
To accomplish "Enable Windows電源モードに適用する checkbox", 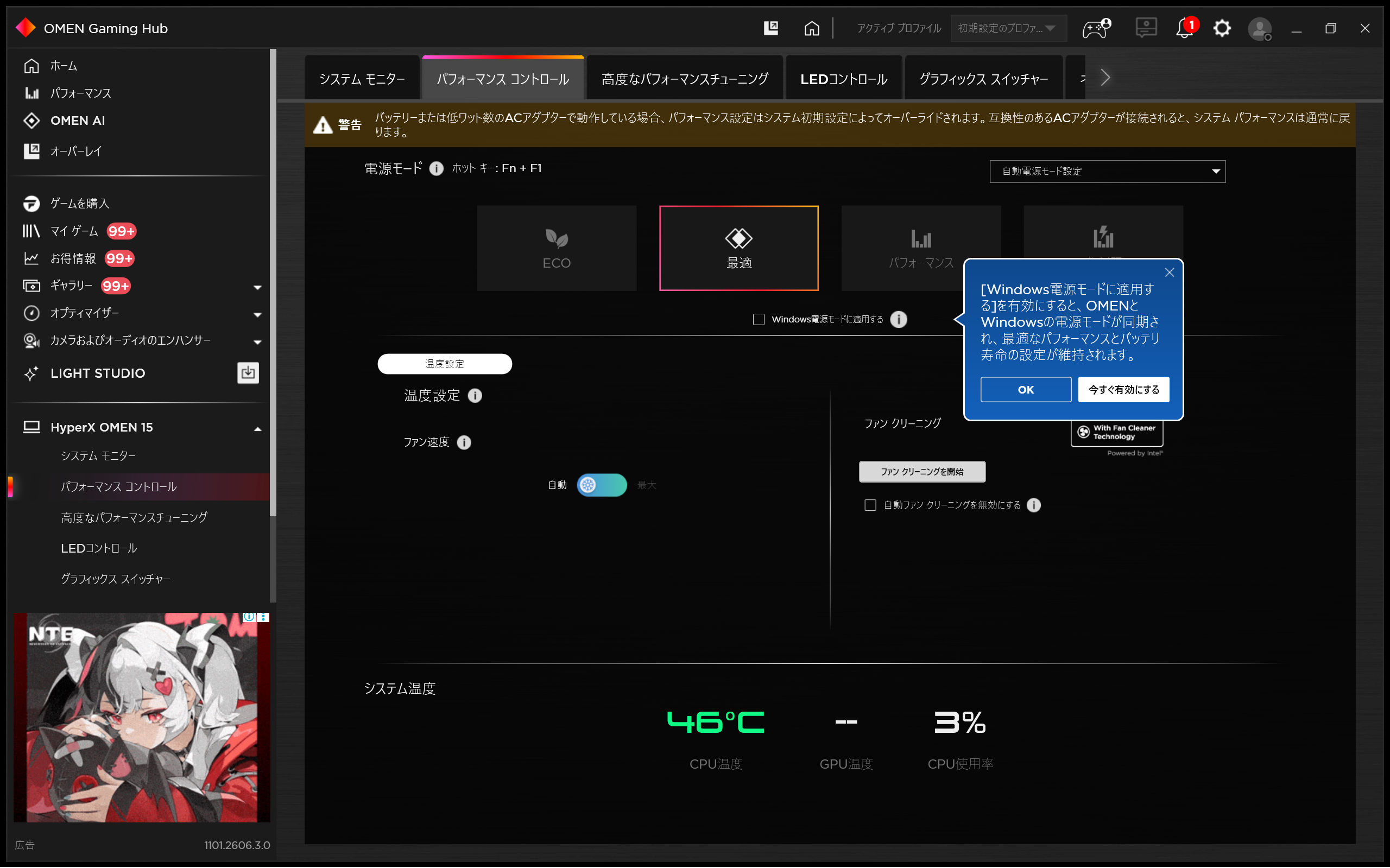I will click(759, 319).
